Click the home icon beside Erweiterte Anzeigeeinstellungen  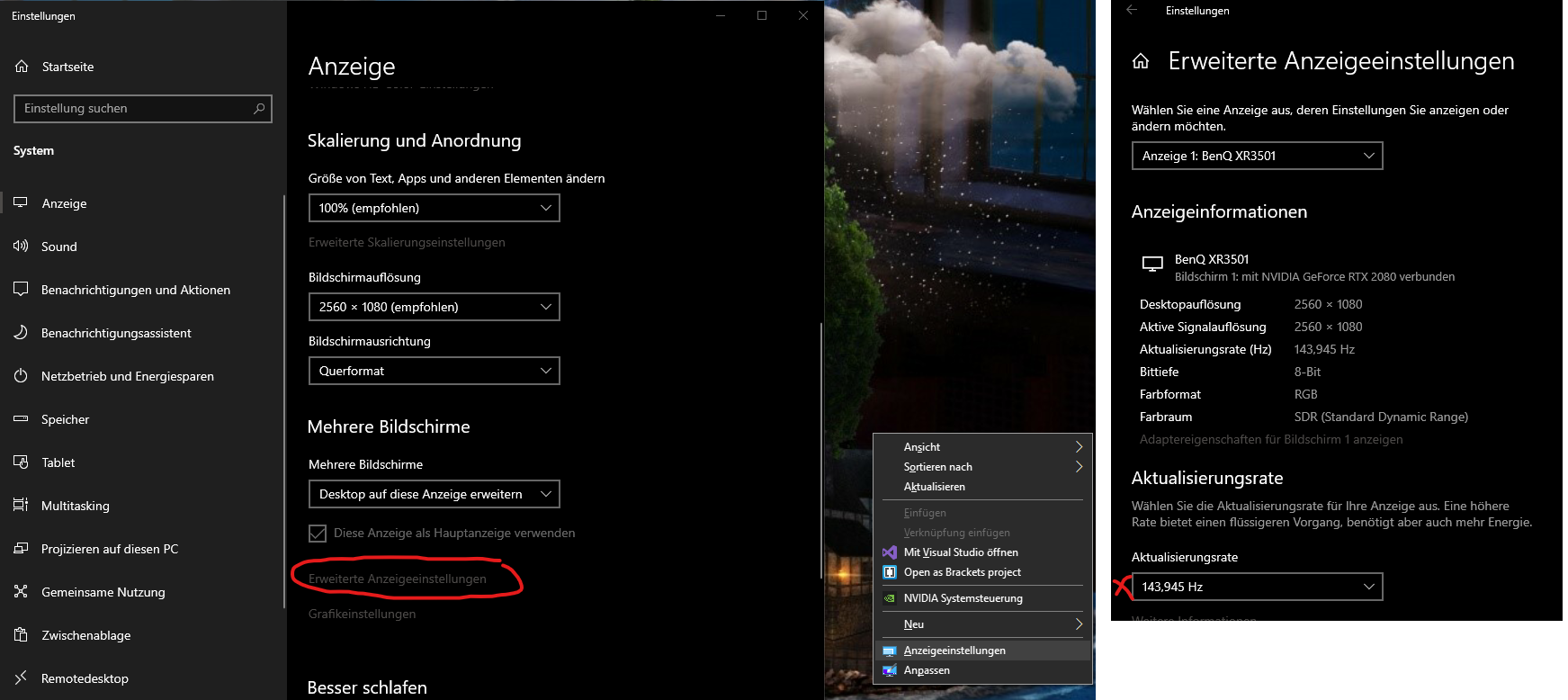coord(1141,61)
